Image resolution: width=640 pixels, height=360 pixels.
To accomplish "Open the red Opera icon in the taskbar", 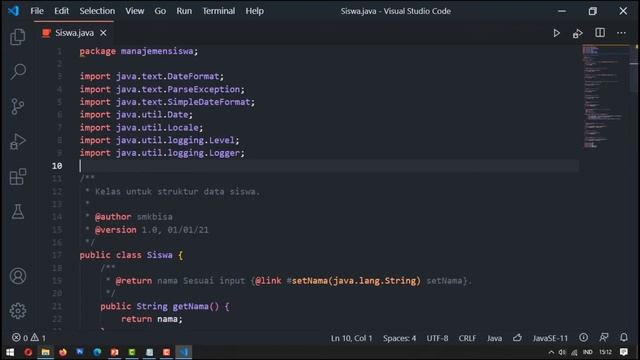I will click(x=28, y=352).
